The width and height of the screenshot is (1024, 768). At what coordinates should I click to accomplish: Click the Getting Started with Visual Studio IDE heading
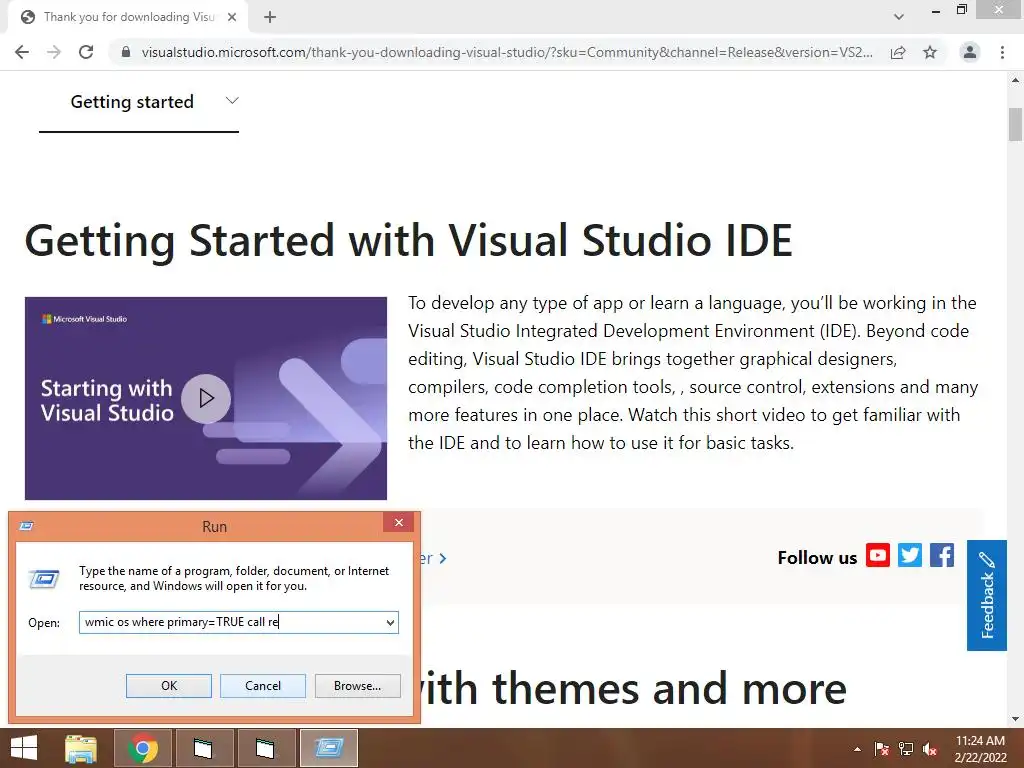click(x=409, y=240)
